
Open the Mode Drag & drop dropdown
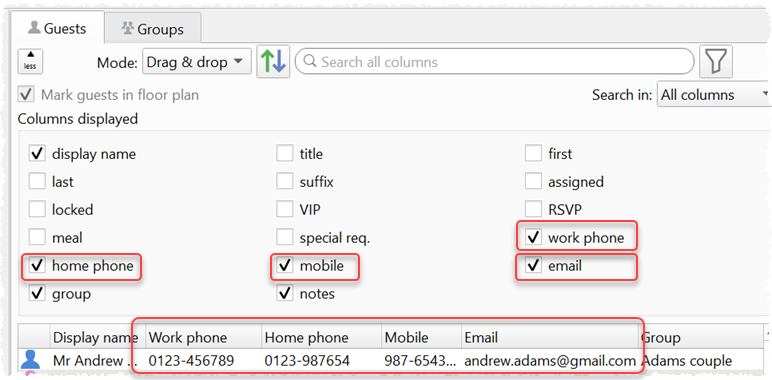196,62
